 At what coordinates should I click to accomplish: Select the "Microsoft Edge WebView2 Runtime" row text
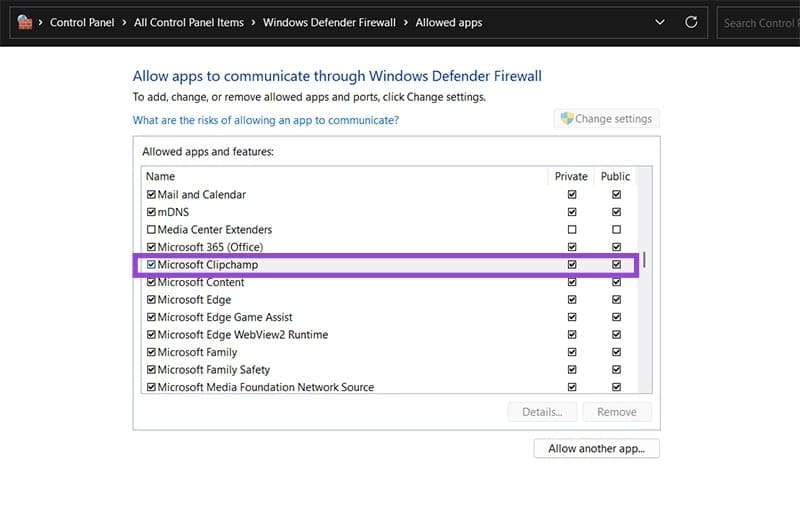(x=243, y=335)
